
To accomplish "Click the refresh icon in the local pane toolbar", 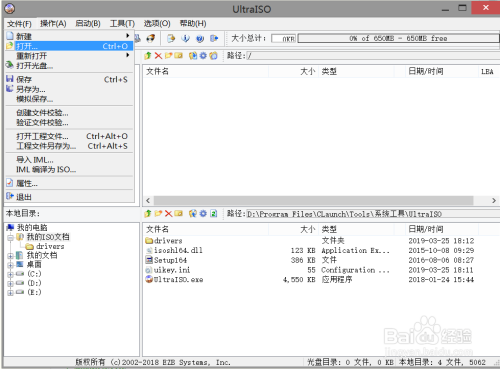I will (x=214, y=213).
